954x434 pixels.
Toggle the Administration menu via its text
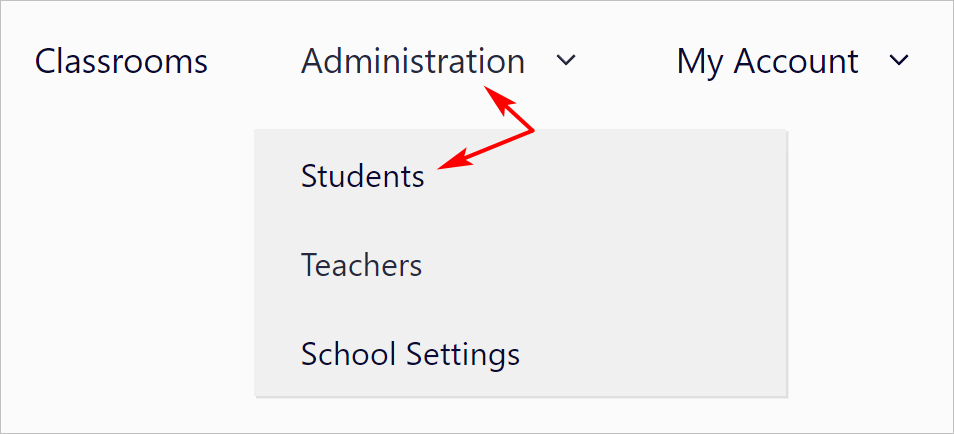[413, 61]
